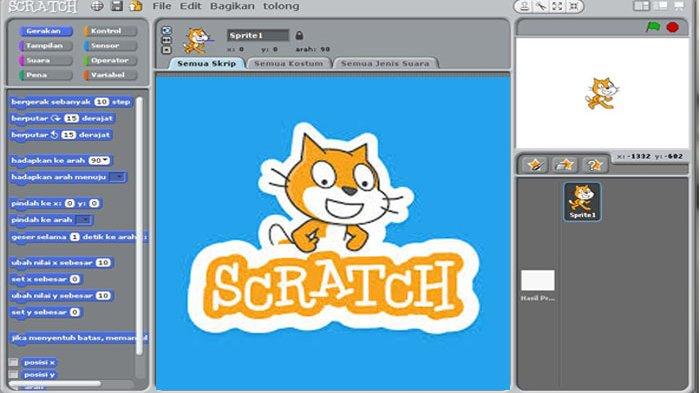The image size is (700, 393).
Task: Click the Scratch logo at top left
Action: pyautogui.click(x=43, y=7)
